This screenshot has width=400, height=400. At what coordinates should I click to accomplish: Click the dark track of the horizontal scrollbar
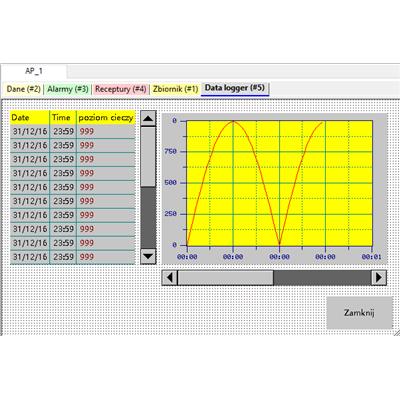click(x=322, y=278)
